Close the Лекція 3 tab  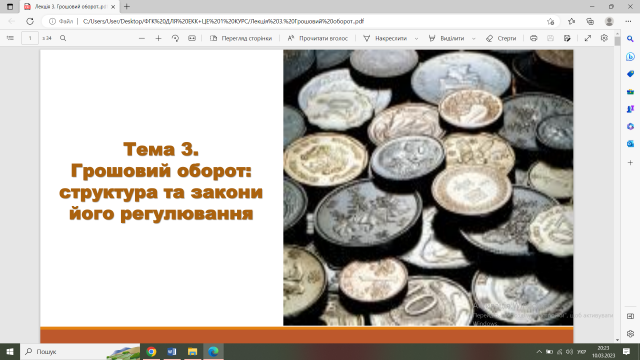(x=113, y=7)
